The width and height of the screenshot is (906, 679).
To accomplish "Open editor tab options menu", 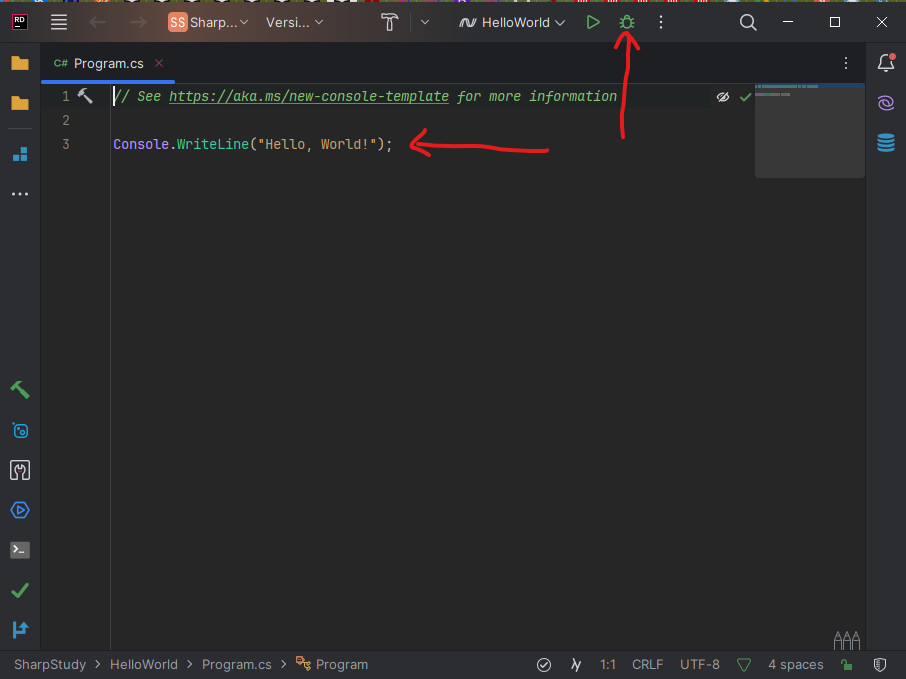I will point(845,63).
